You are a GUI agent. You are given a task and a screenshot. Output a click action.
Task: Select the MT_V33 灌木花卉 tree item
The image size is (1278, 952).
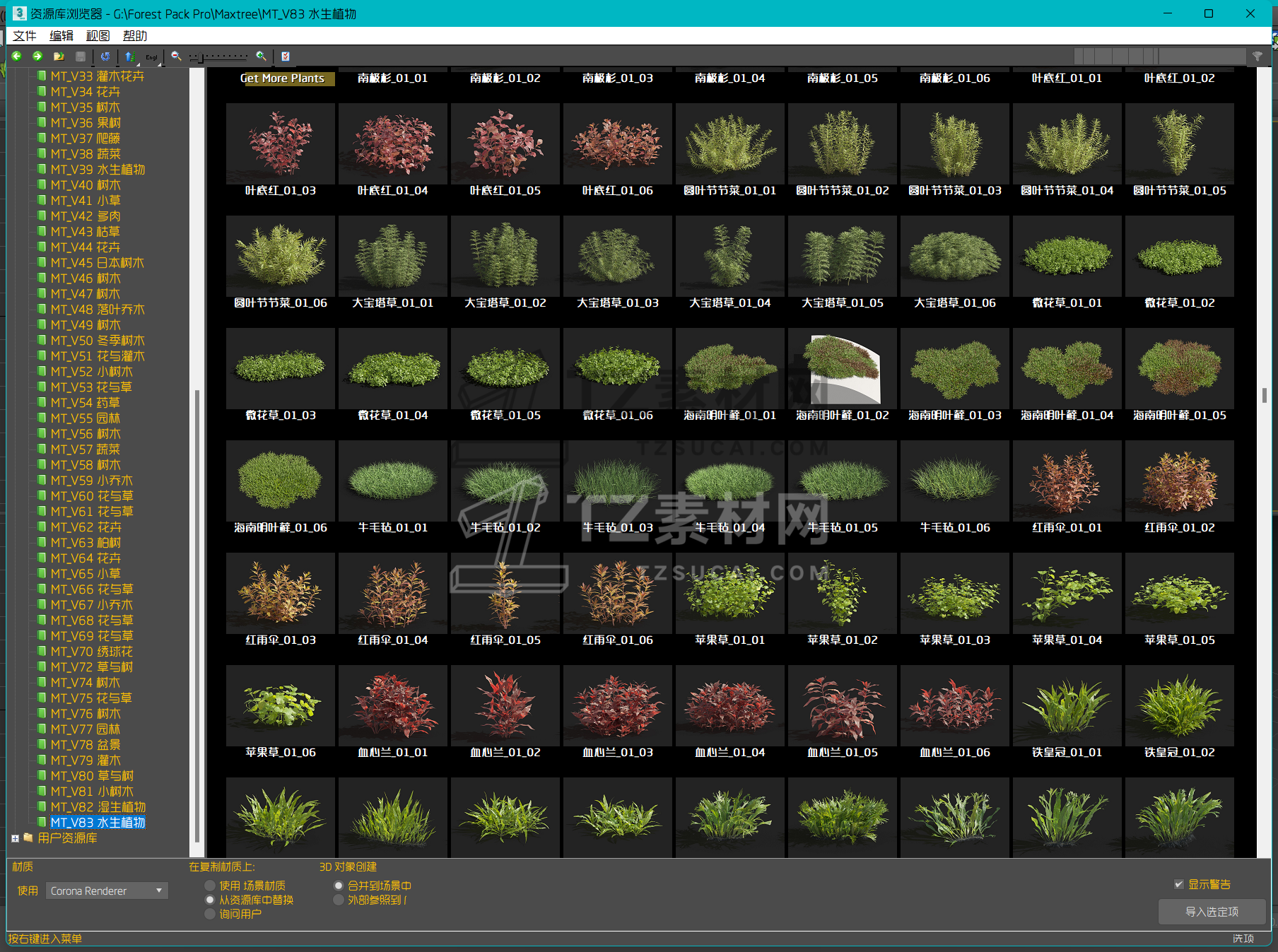97,76
